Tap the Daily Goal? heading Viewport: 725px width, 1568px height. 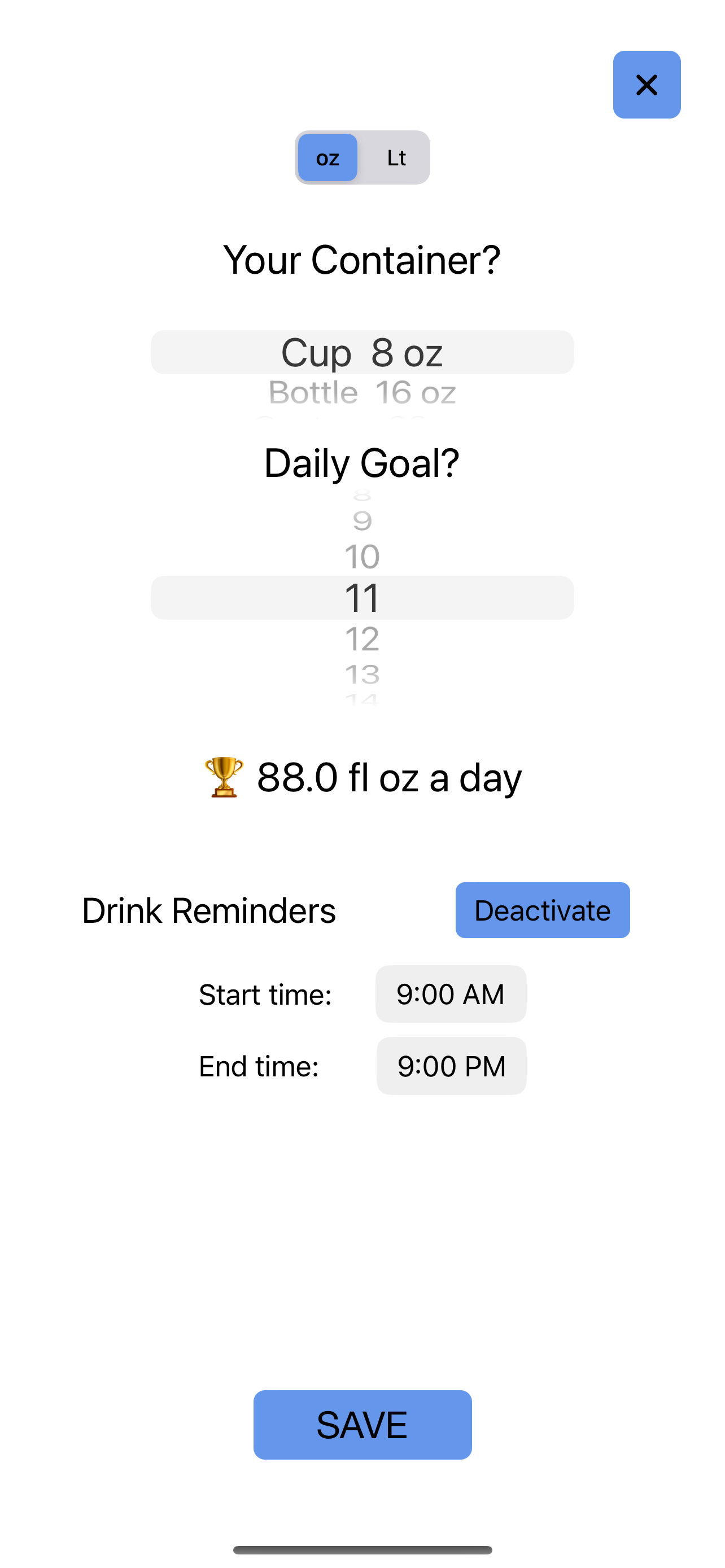[362, 463]
